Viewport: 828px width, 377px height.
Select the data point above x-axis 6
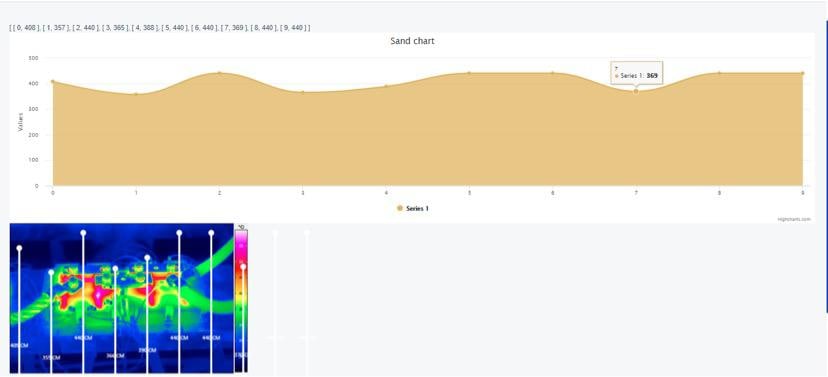pyautogui.click(x=552, y=73)
